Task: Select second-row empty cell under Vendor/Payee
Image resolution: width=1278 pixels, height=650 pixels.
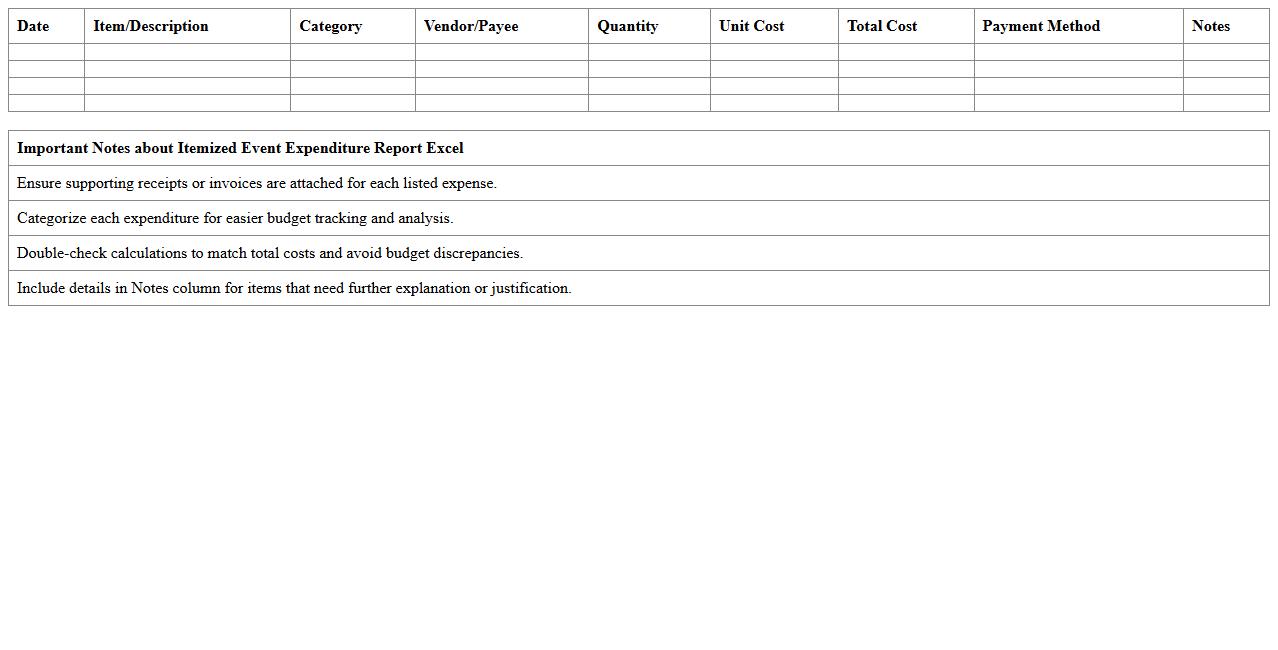Action: click(x=501, y=69)
